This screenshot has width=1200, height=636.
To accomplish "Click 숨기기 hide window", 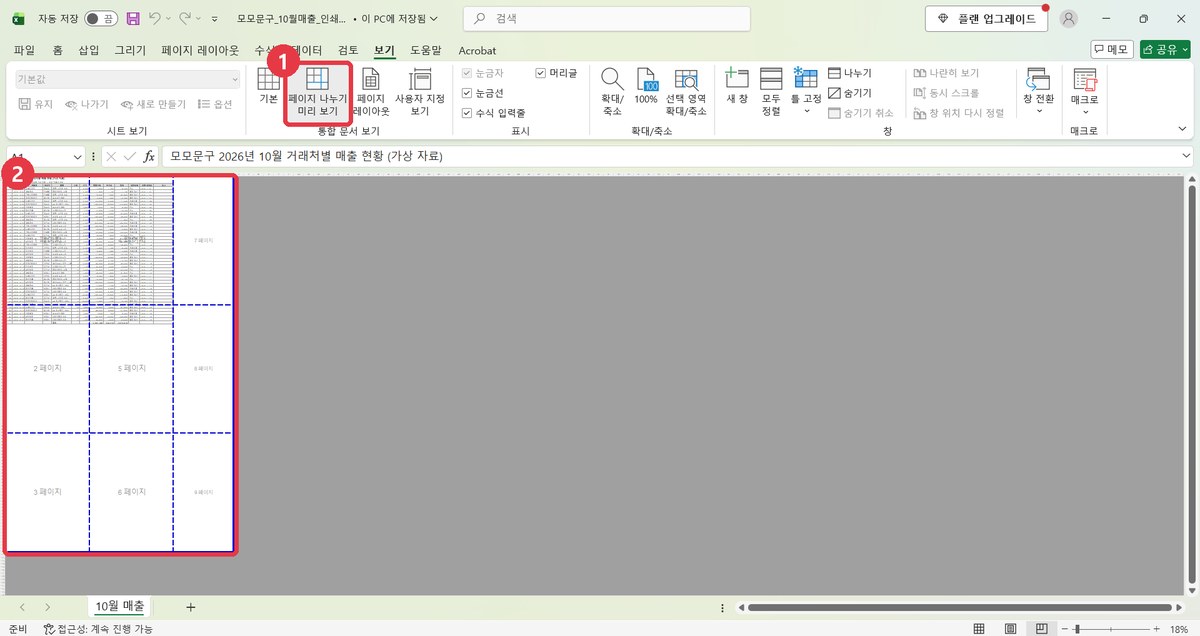I will coord(850,93).
